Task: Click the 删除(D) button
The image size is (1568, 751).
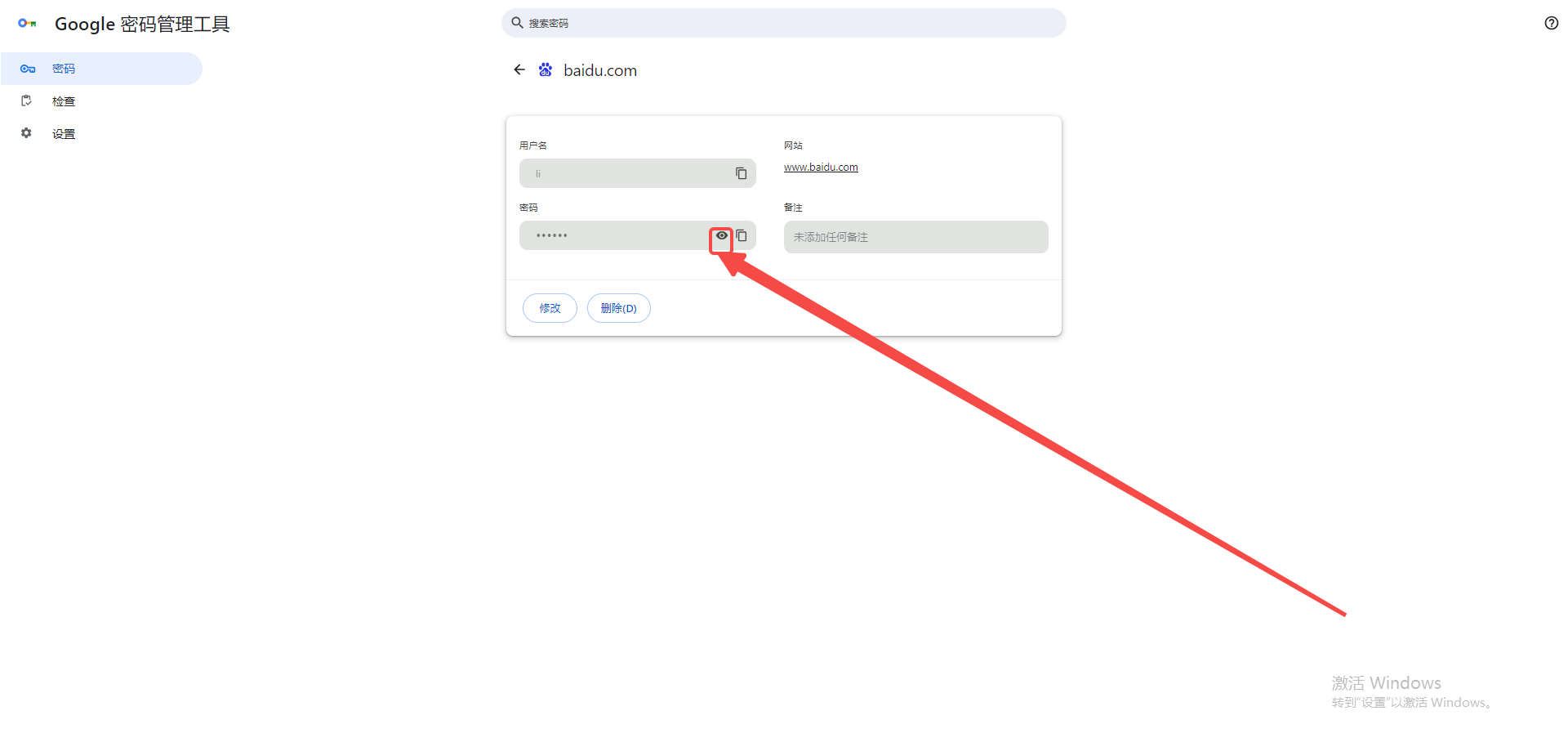Action: 619,308
